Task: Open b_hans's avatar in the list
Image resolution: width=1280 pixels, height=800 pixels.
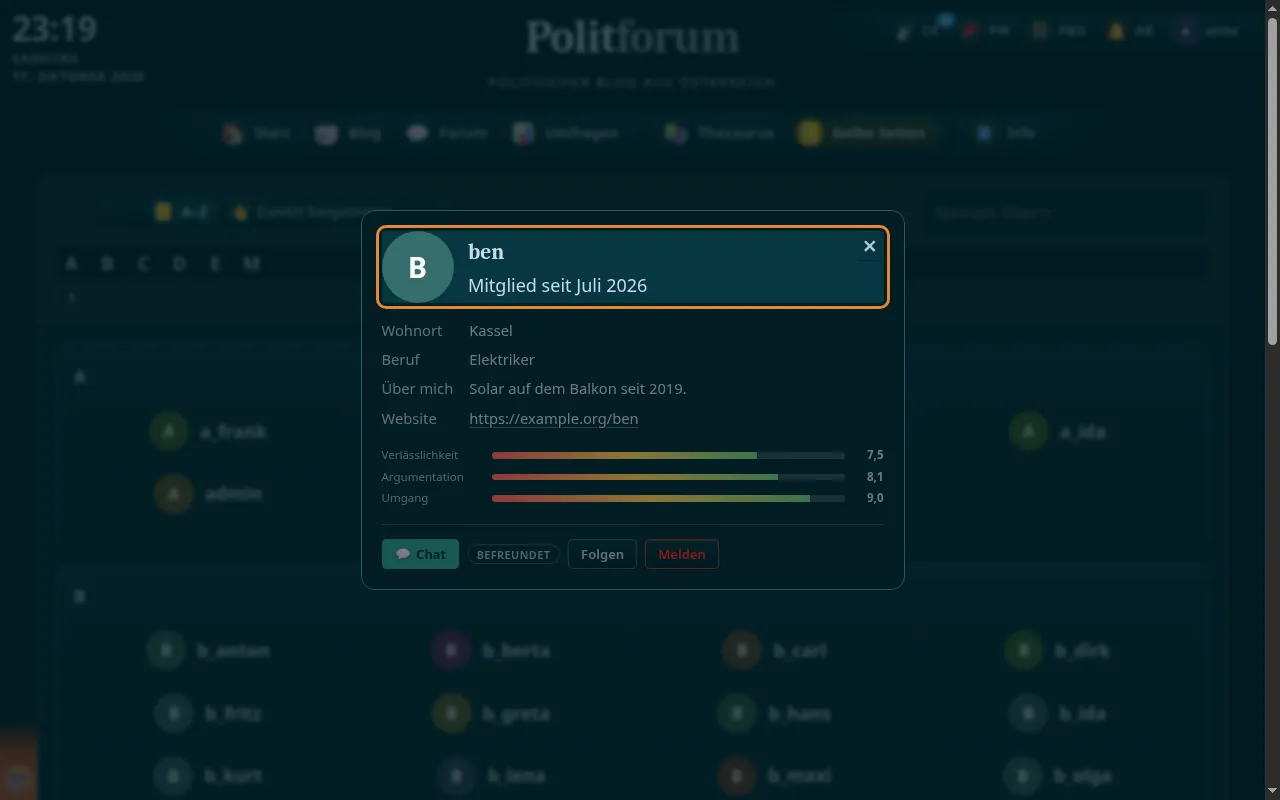Action: coord(737,714)
